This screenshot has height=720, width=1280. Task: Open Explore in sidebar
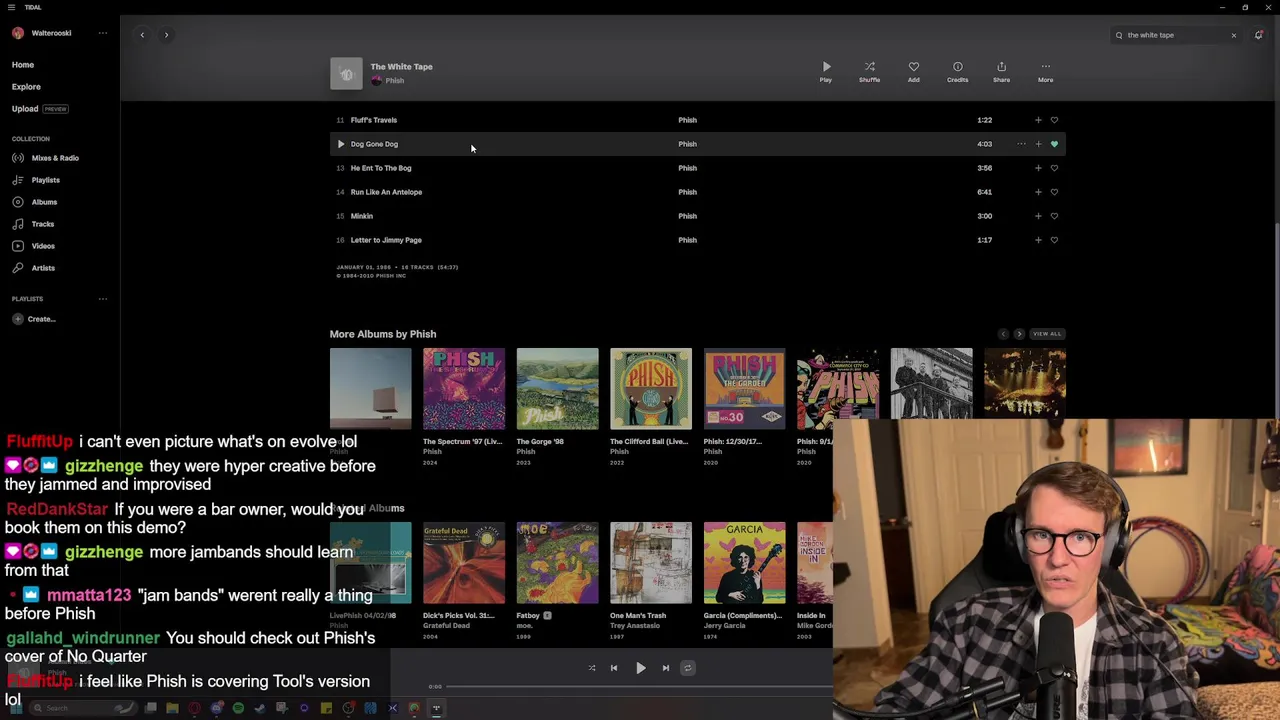coord(26,87)
